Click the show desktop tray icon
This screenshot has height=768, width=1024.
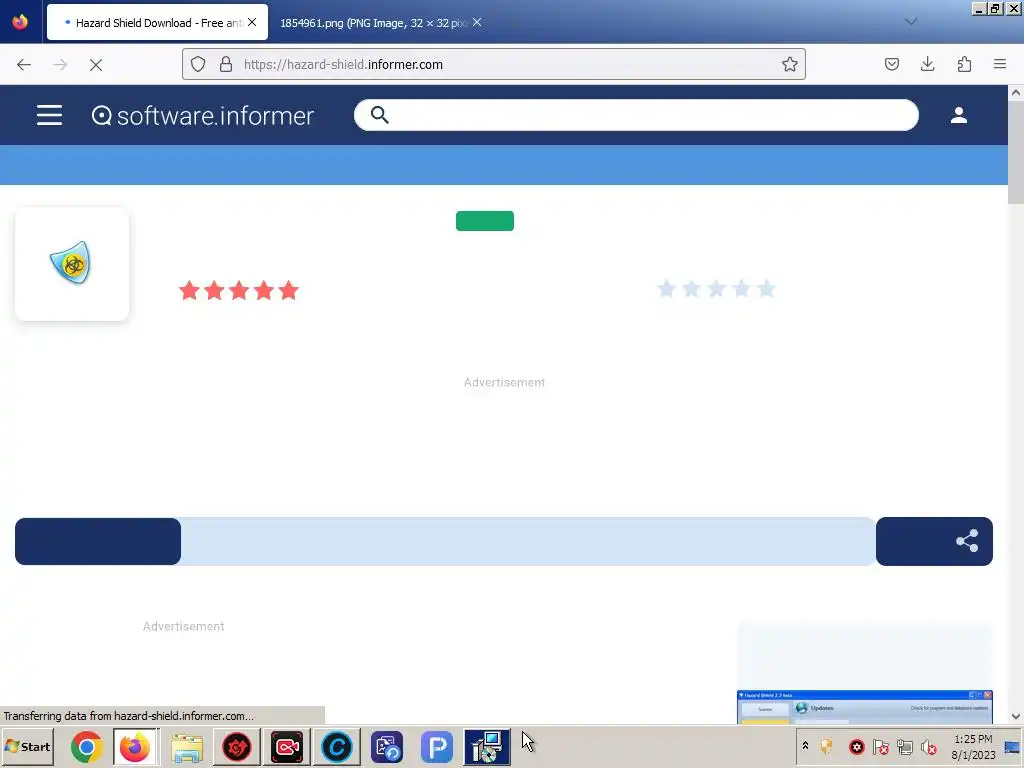tap(1013, 746)
